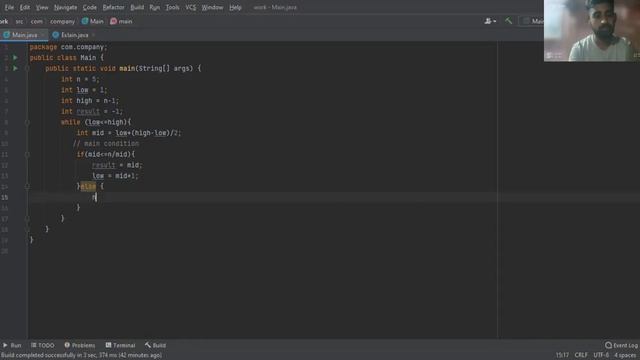Collapse the main method fold marker
The height and width of the screenshot is (360, 640).
click(x=27, y=69)
